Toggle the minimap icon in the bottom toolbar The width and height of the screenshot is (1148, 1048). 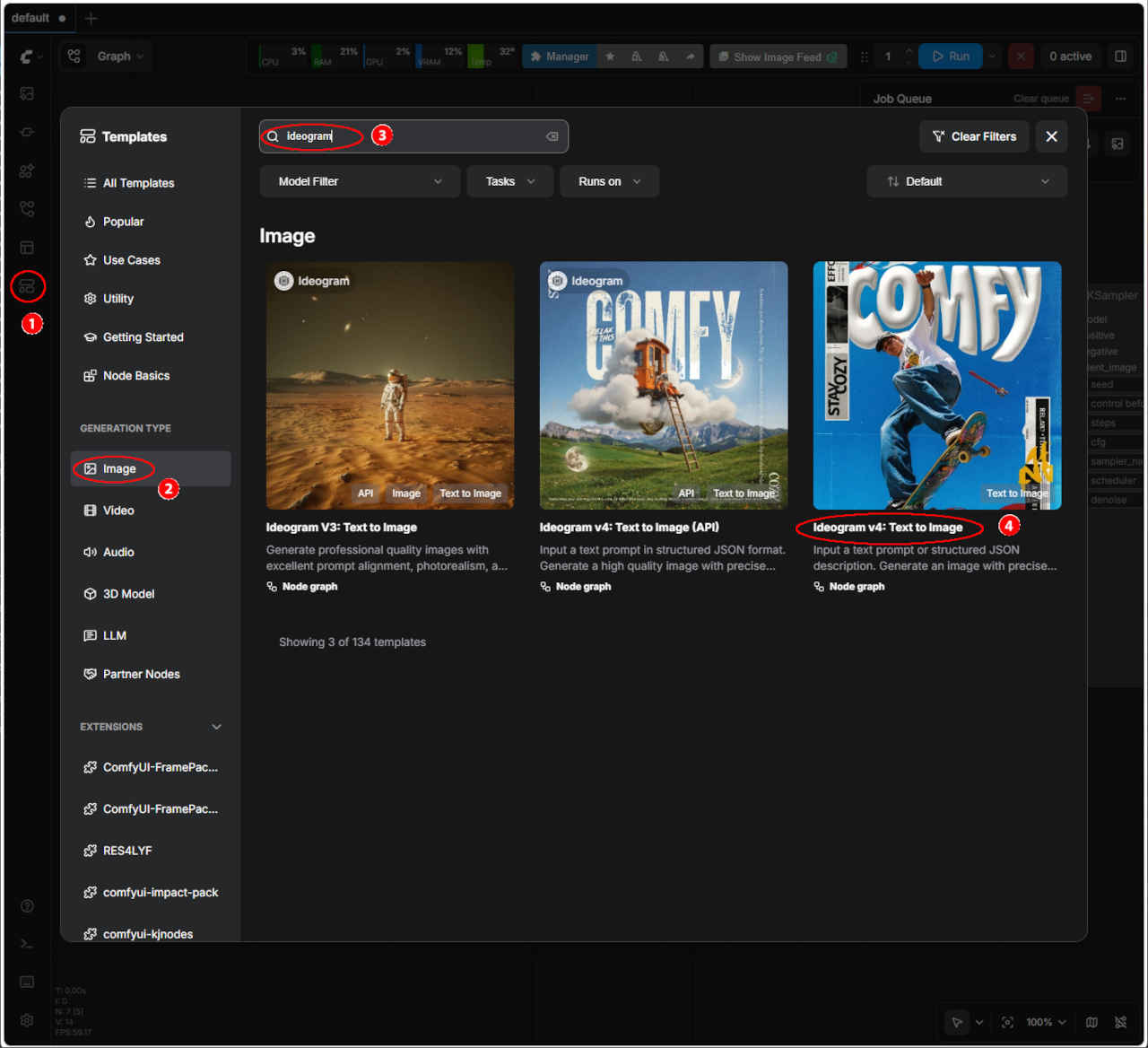pyautogui.click(x=1091, y=1022)
